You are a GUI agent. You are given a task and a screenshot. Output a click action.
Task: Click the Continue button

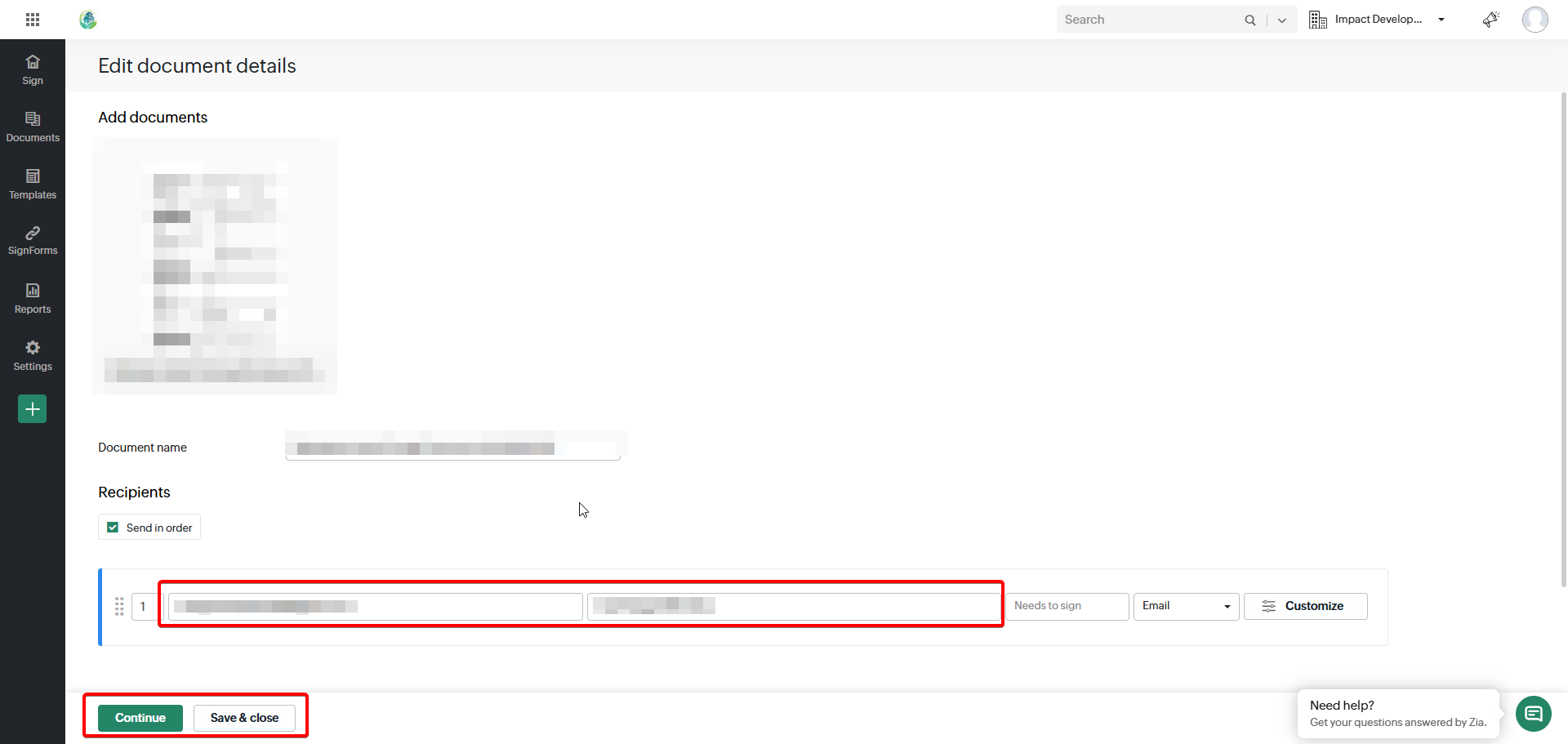click(140, 718)
